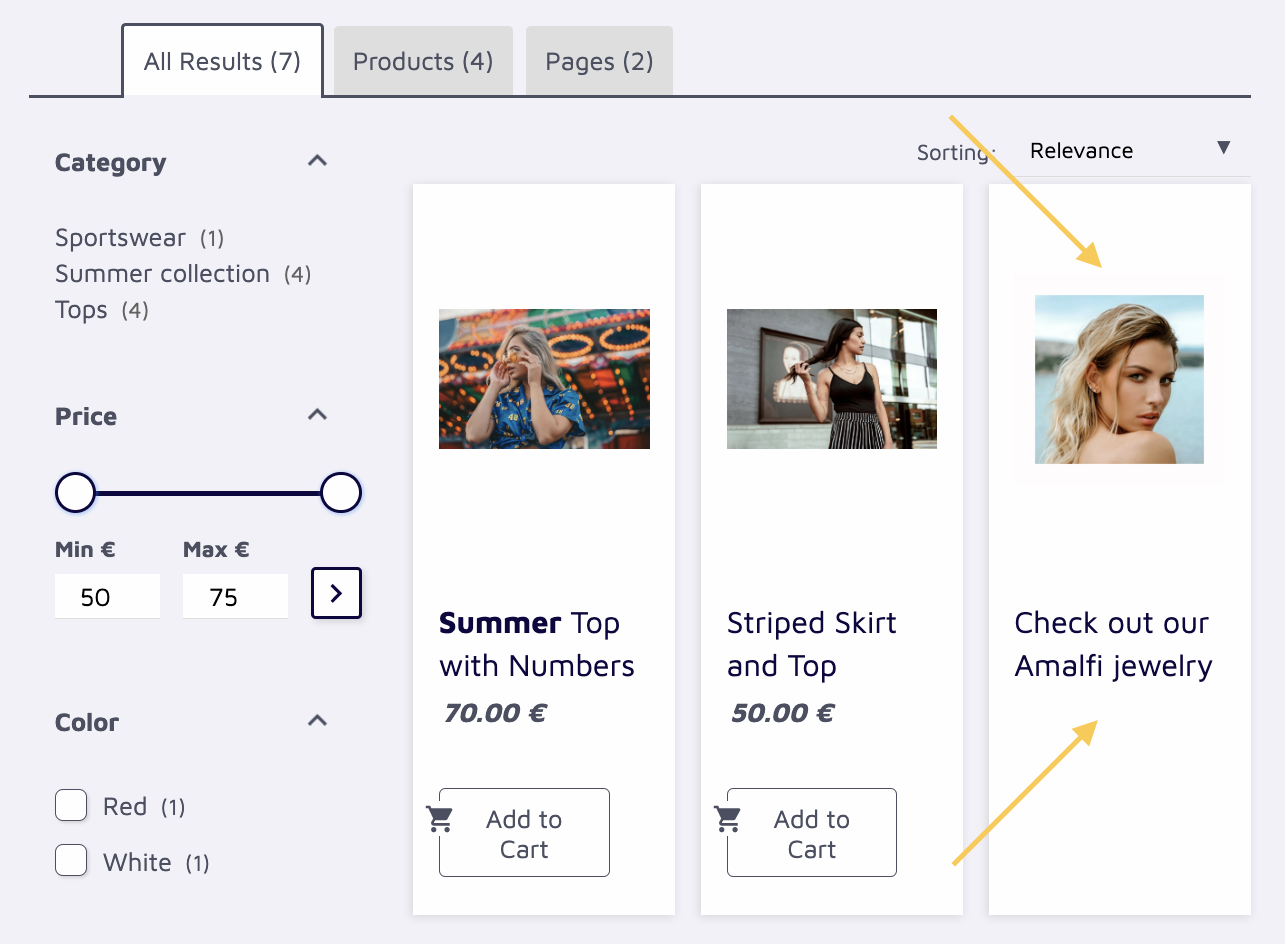
Task: Collapse the Category filter section
Action: (x=317, y=161)
